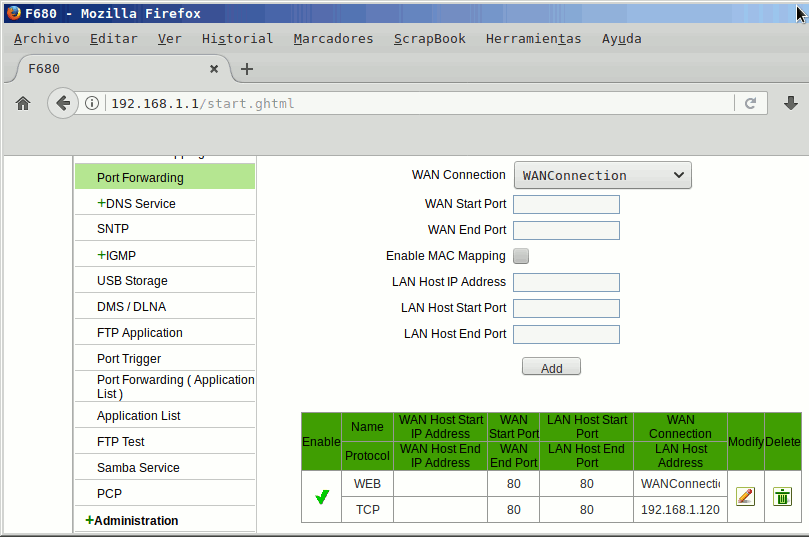Open DMS / DLNA page
The image size is (809, 537).
(x=132, y=306)
